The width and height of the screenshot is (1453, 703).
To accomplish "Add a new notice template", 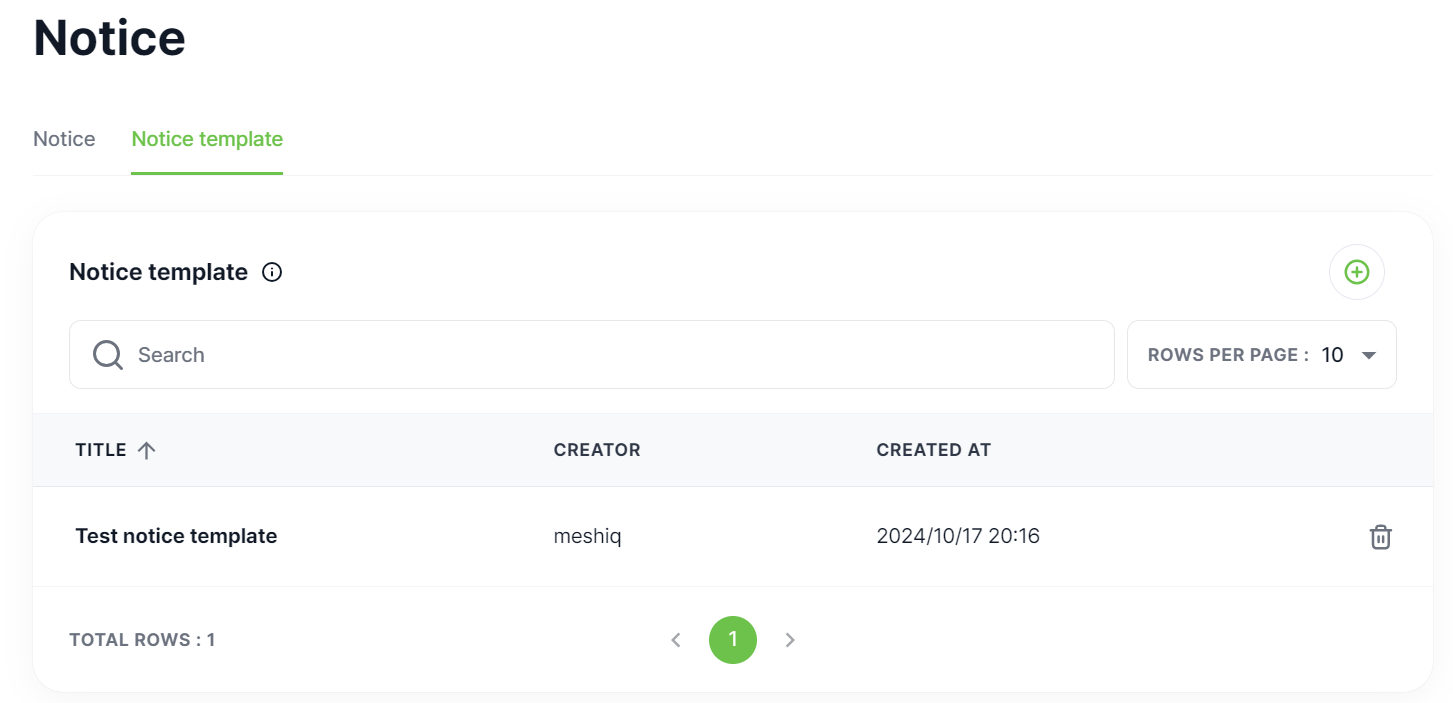I will (1356, 272).
